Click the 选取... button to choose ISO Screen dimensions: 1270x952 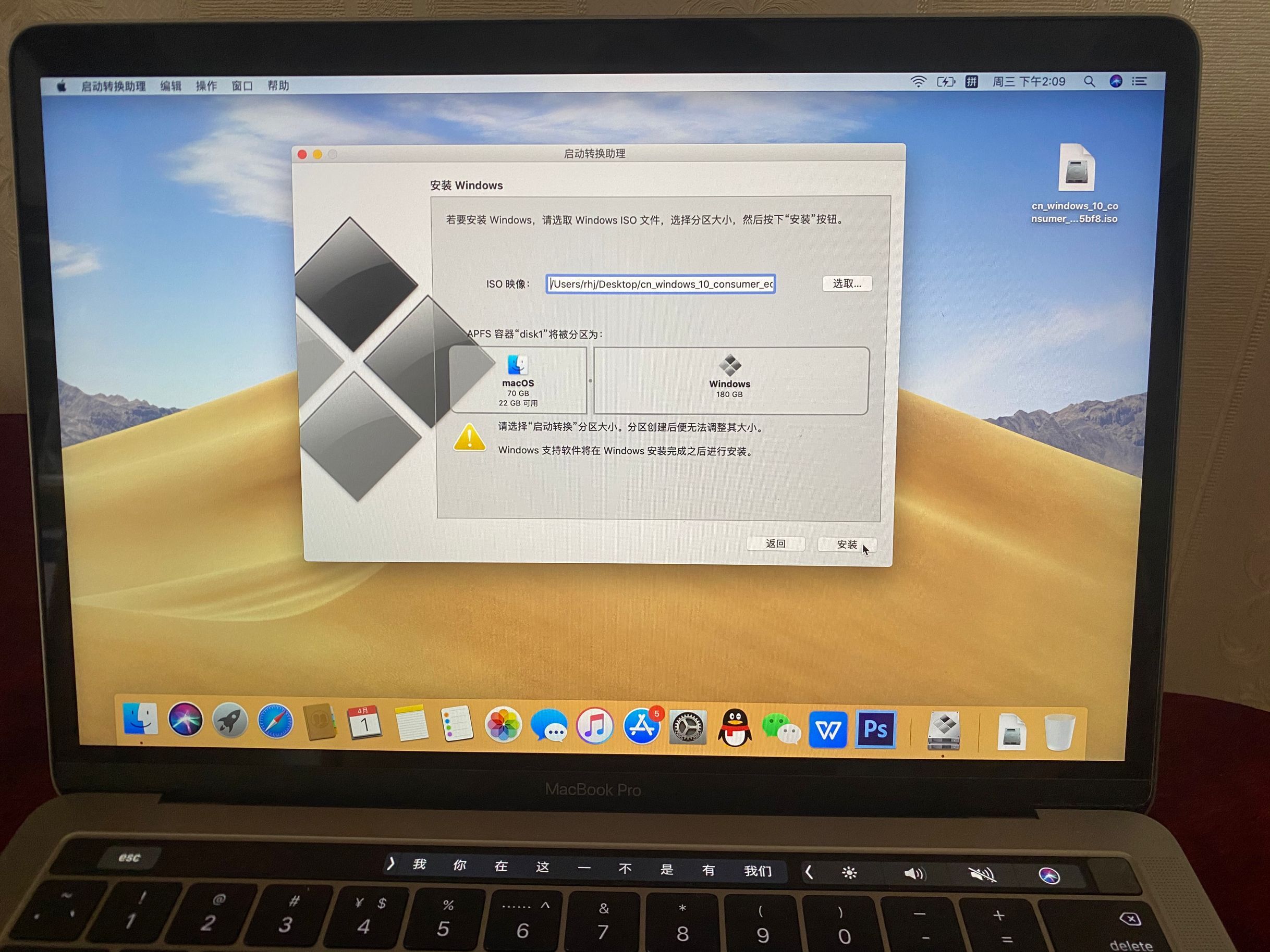coord(847,284)
